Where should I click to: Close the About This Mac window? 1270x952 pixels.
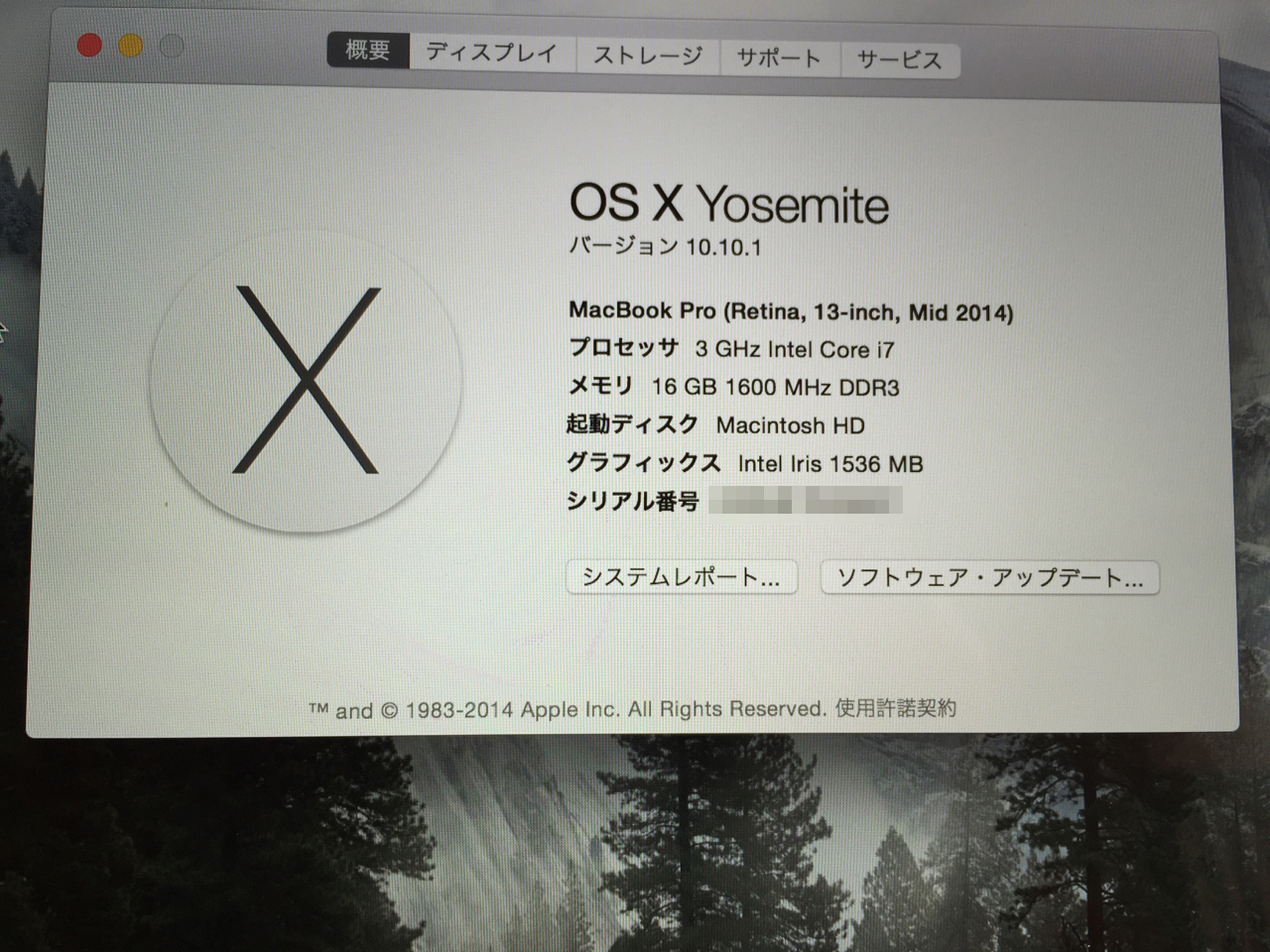coord(90,45)
